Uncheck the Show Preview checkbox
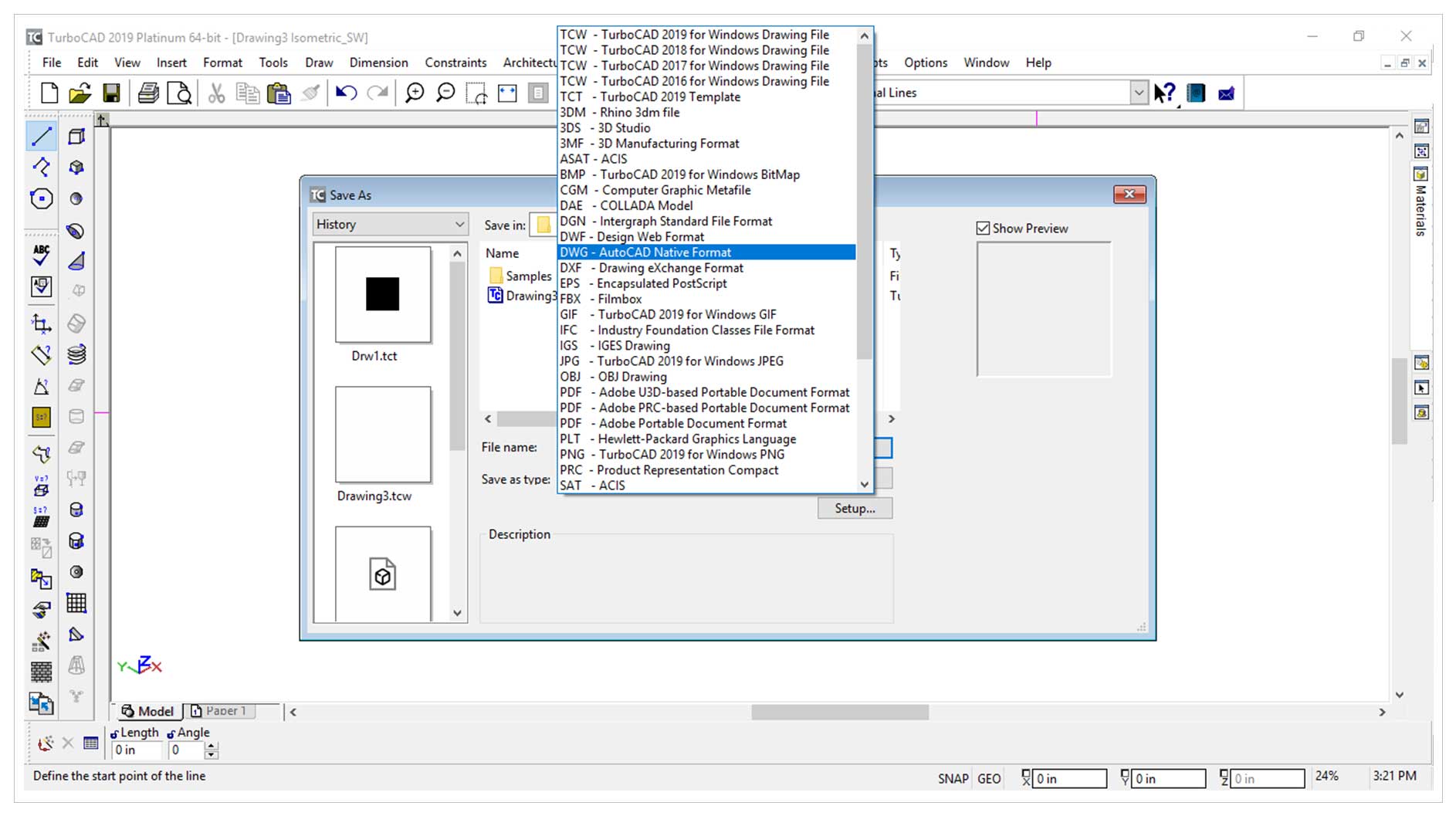1456x816 pixels. tap(983, 228)
